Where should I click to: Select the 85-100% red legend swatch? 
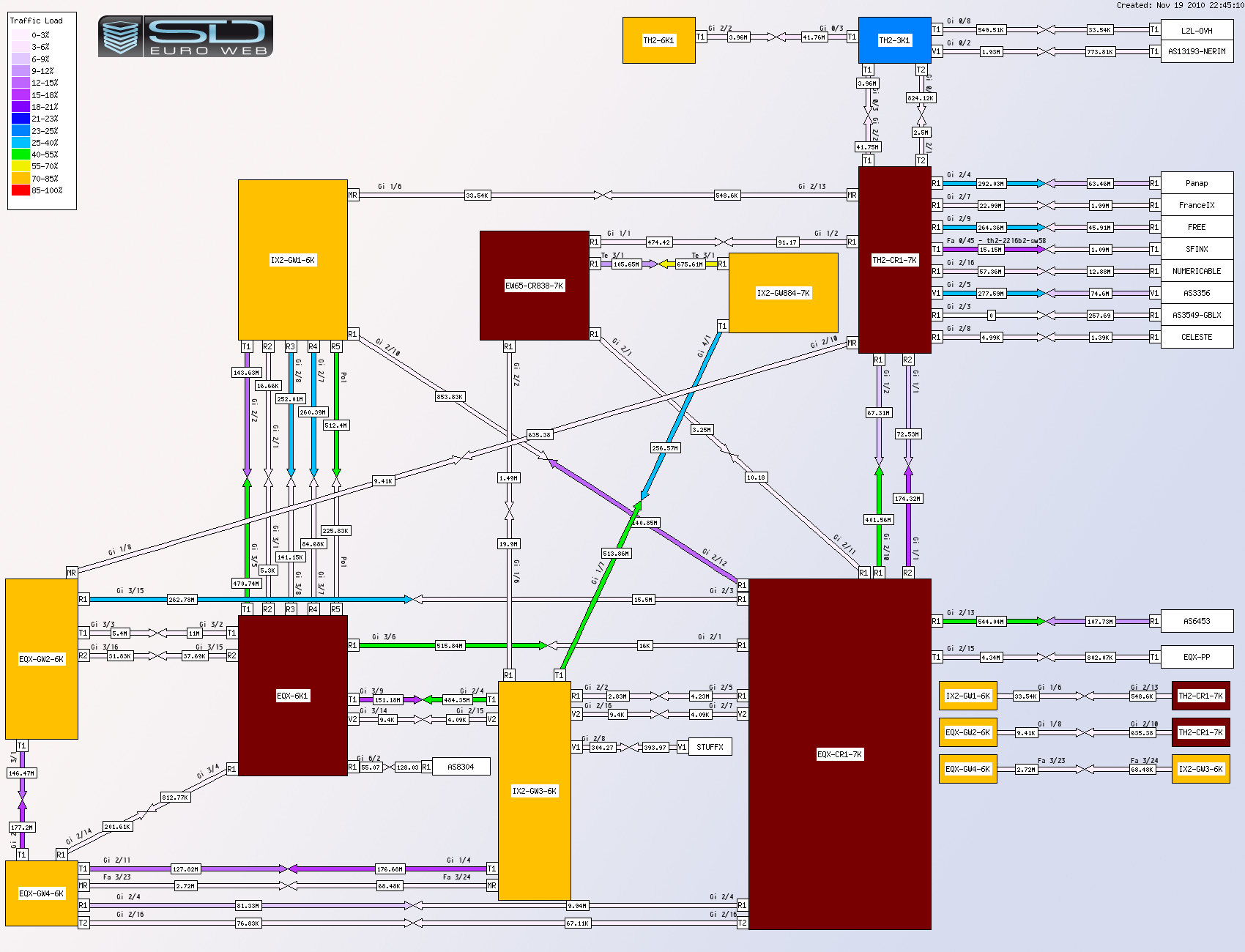(21, 190)
